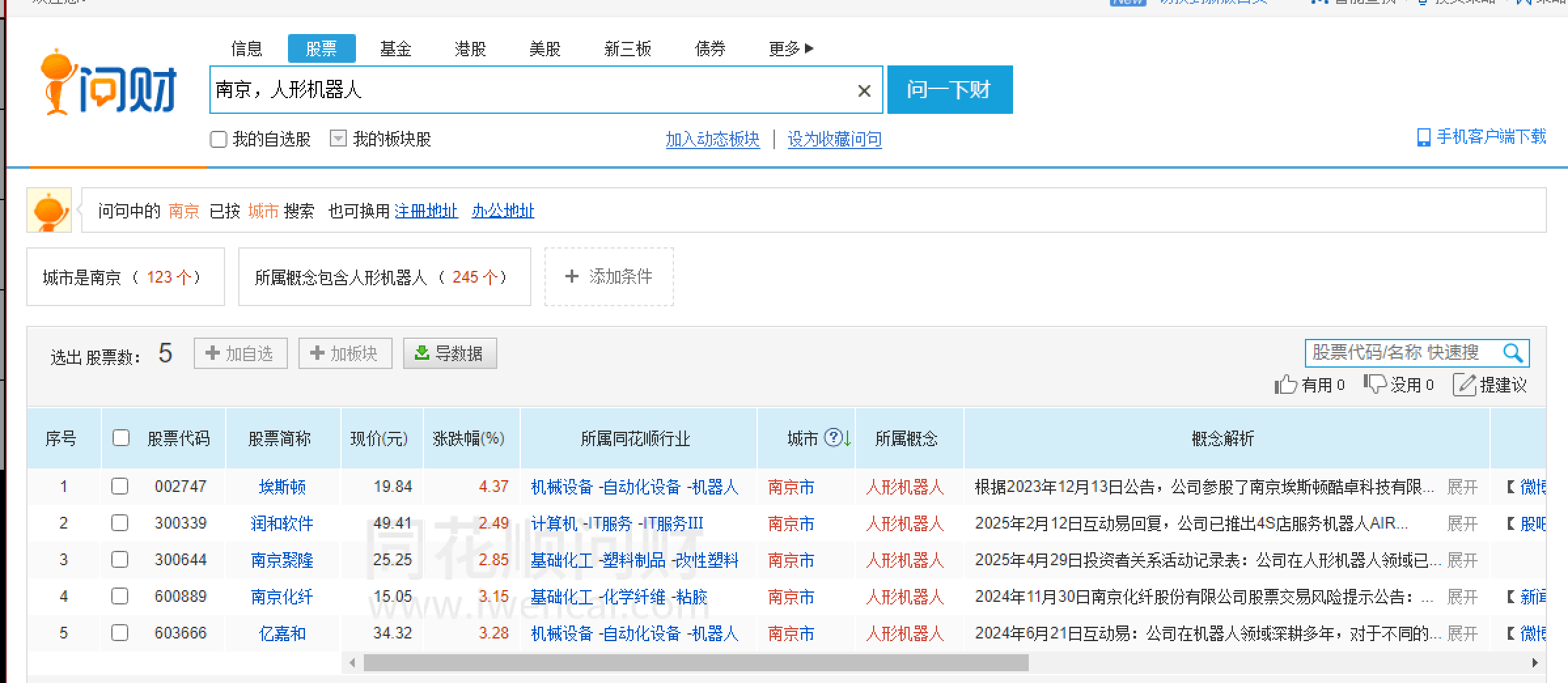Image resolution: width=1568 pixels, height=683 pixels.
Task: Click 计算机-IT服务-IT服务III industry link
Action: (616, 523)
